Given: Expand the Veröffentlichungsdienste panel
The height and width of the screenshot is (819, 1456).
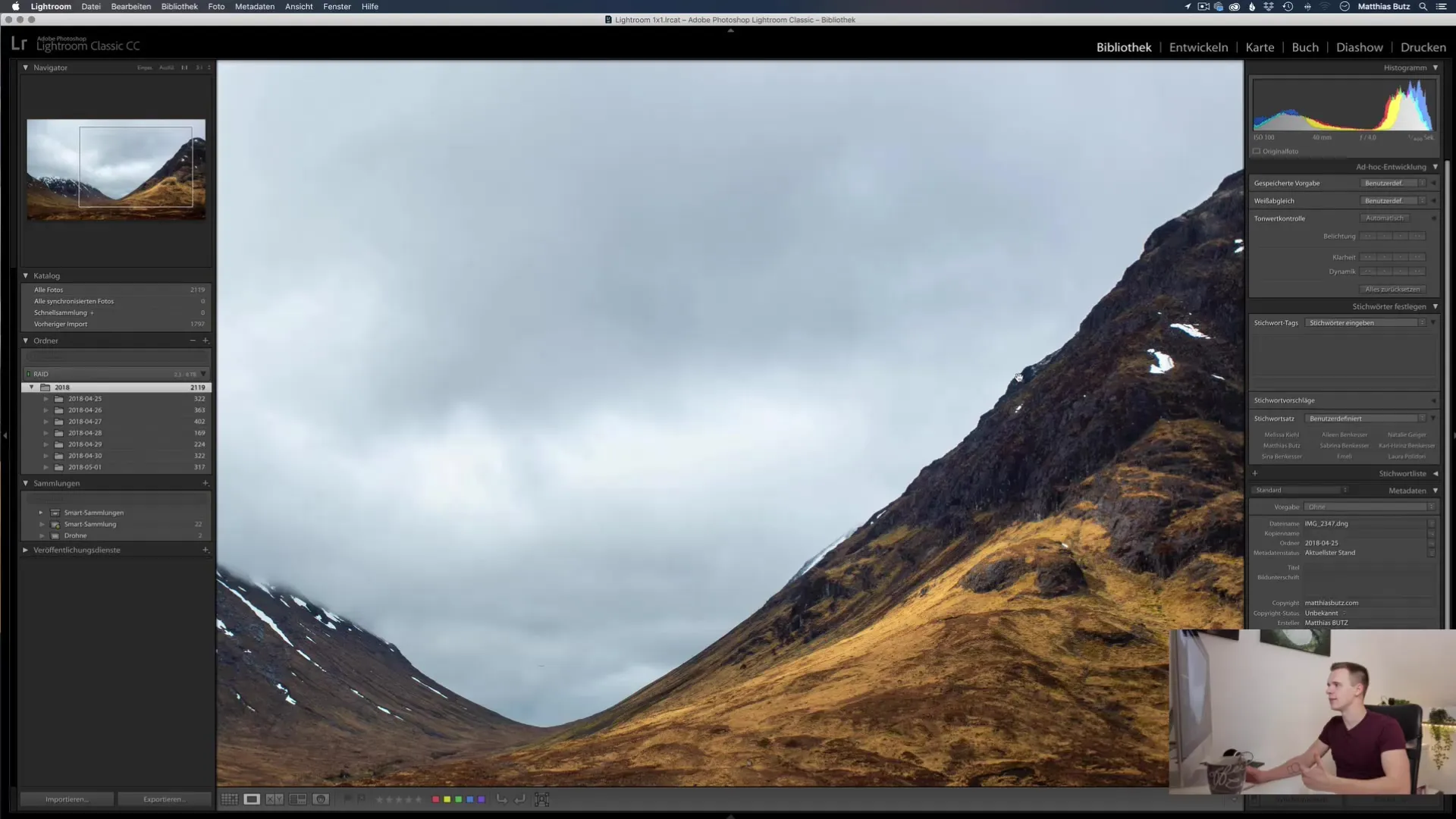Looking at the screenshot, I should [x=25, y=550].
